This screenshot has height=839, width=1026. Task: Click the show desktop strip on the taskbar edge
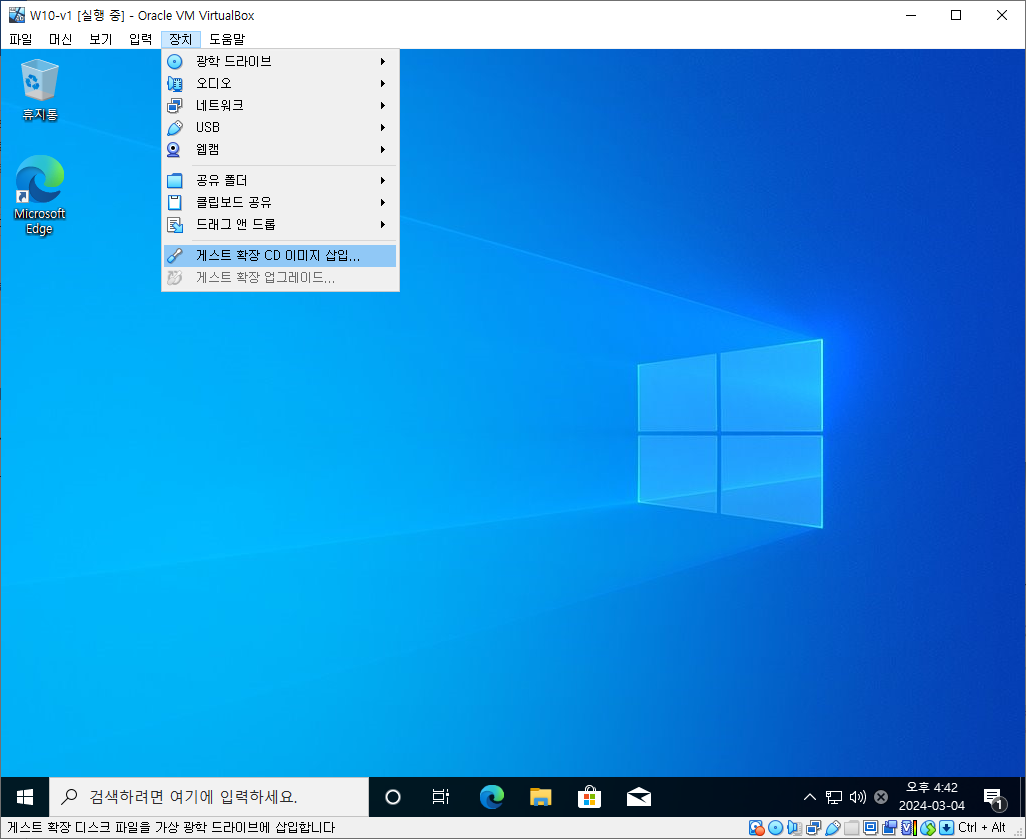pyautogui.click(x=1022, y=797)
